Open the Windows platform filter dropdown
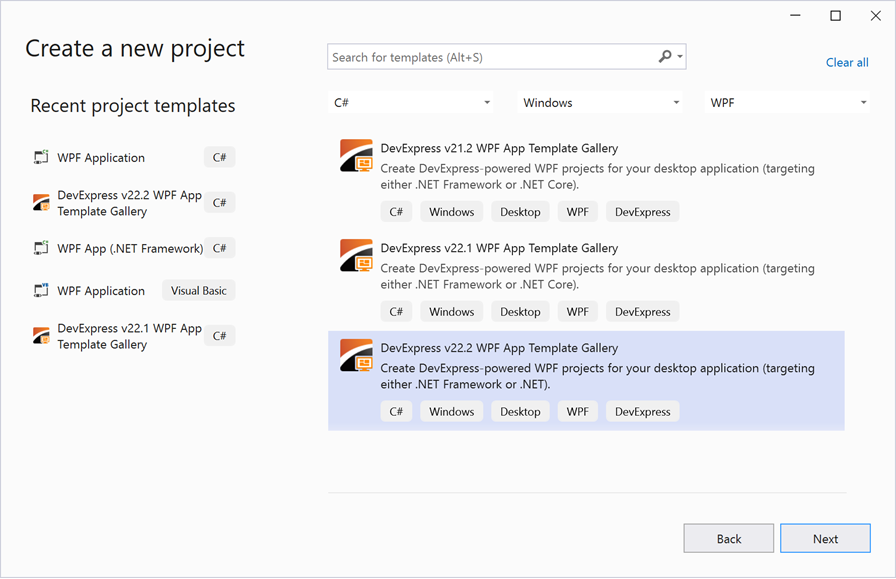Screen dimensions: 896x579 (x=599, y=102)
